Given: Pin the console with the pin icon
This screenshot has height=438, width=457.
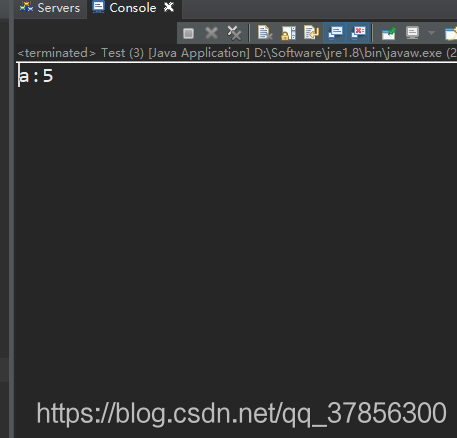Looking at the screenshot, I should coord(389,33).
